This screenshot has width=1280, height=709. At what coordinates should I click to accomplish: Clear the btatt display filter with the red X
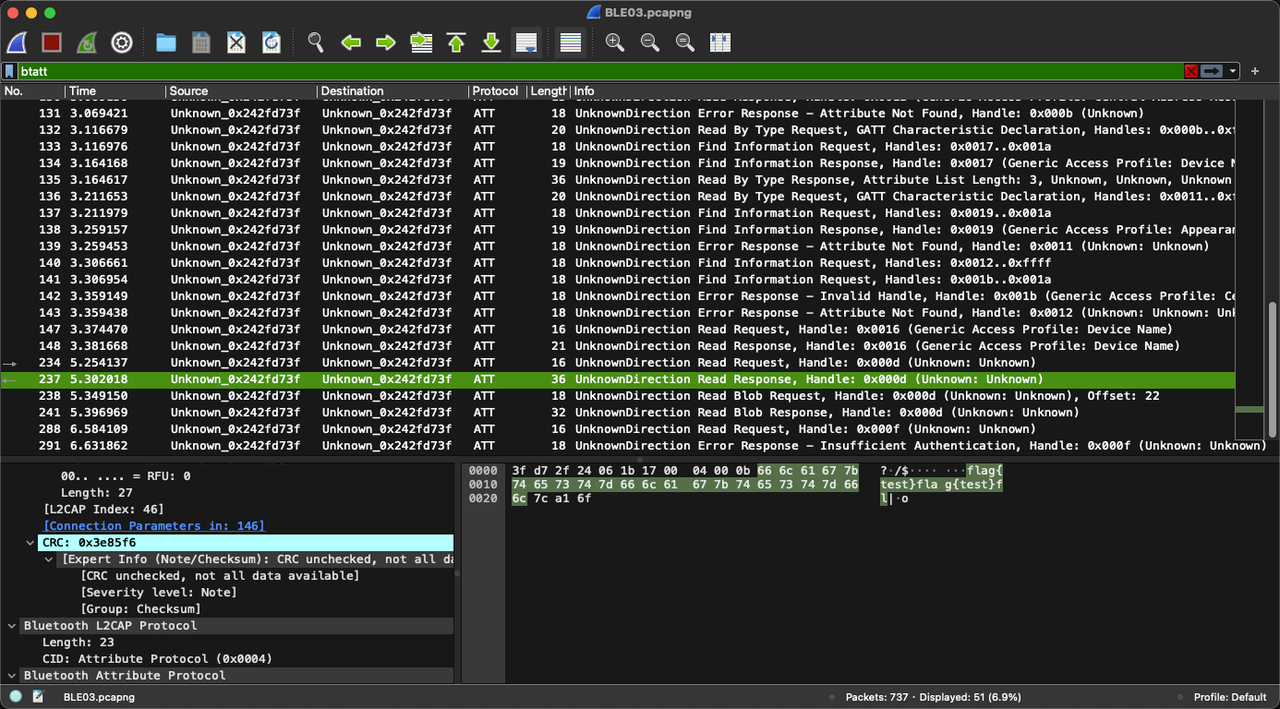pos(1190,71)
